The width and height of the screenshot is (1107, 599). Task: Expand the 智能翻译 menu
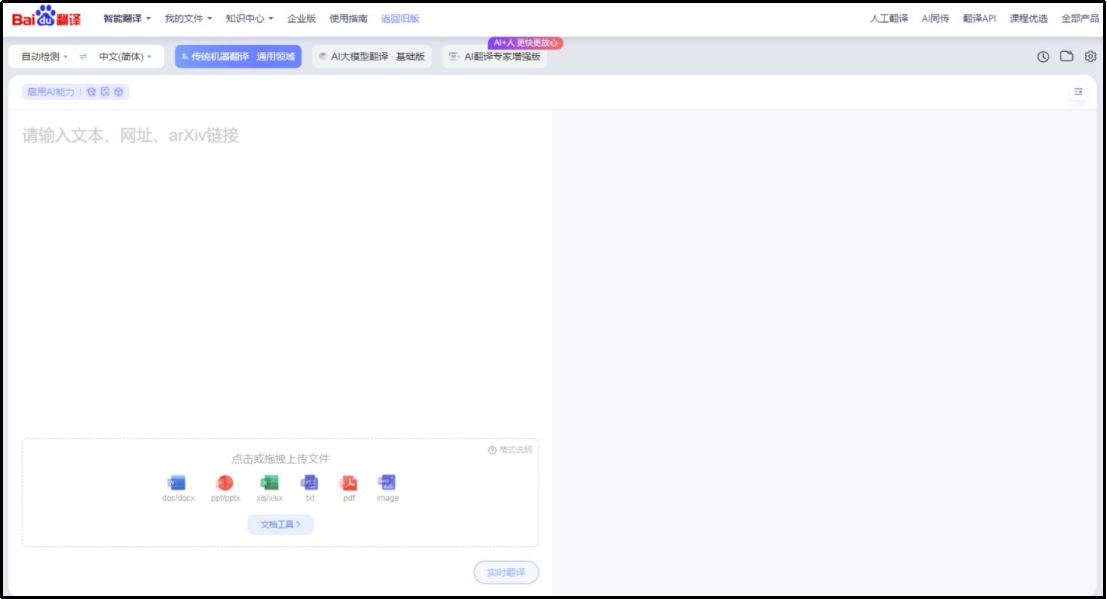tap(127, 18)
